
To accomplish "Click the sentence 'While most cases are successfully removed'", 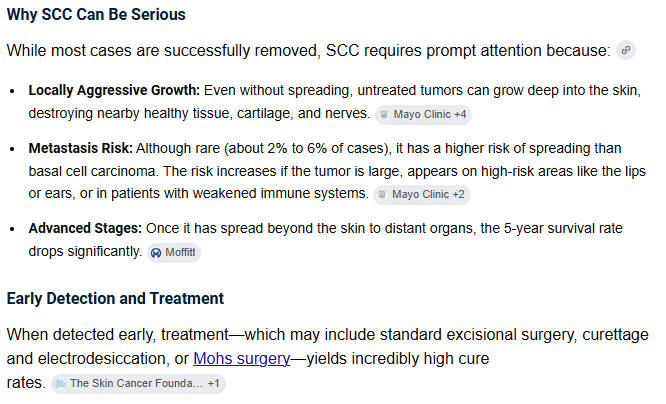I will (162, 51).
